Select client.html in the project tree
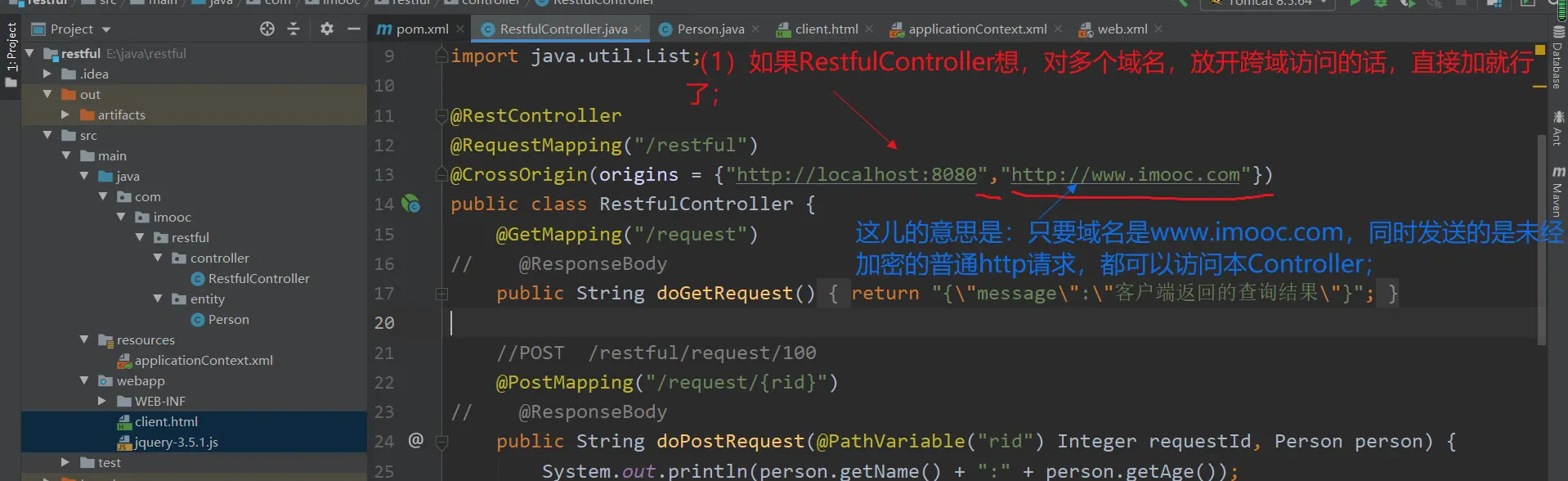Image resolution: width=1568 pixels, height=481 pixels. [166, 422]
